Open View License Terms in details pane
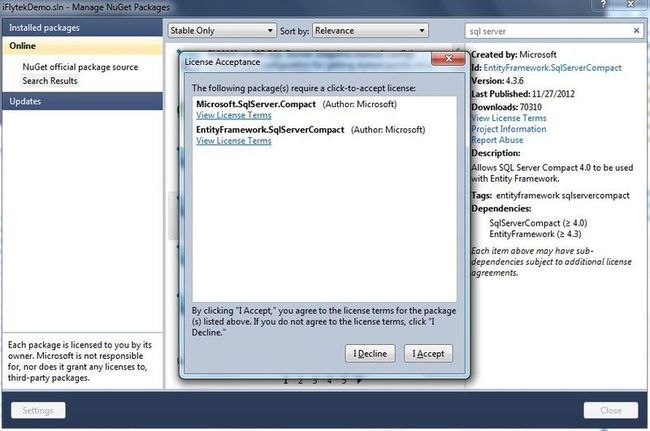Image resolution: width=650 pixels, height=431 pixels. point(509,118)
